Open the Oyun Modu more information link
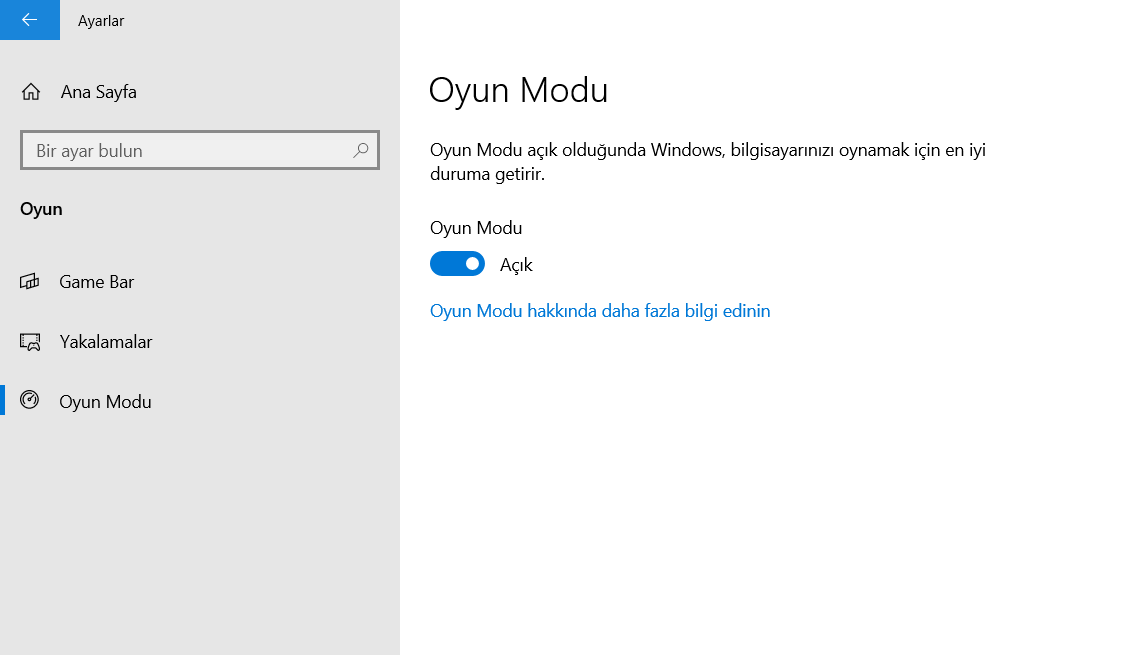Screen dimensions: 1125x655 tap(600, 311)
